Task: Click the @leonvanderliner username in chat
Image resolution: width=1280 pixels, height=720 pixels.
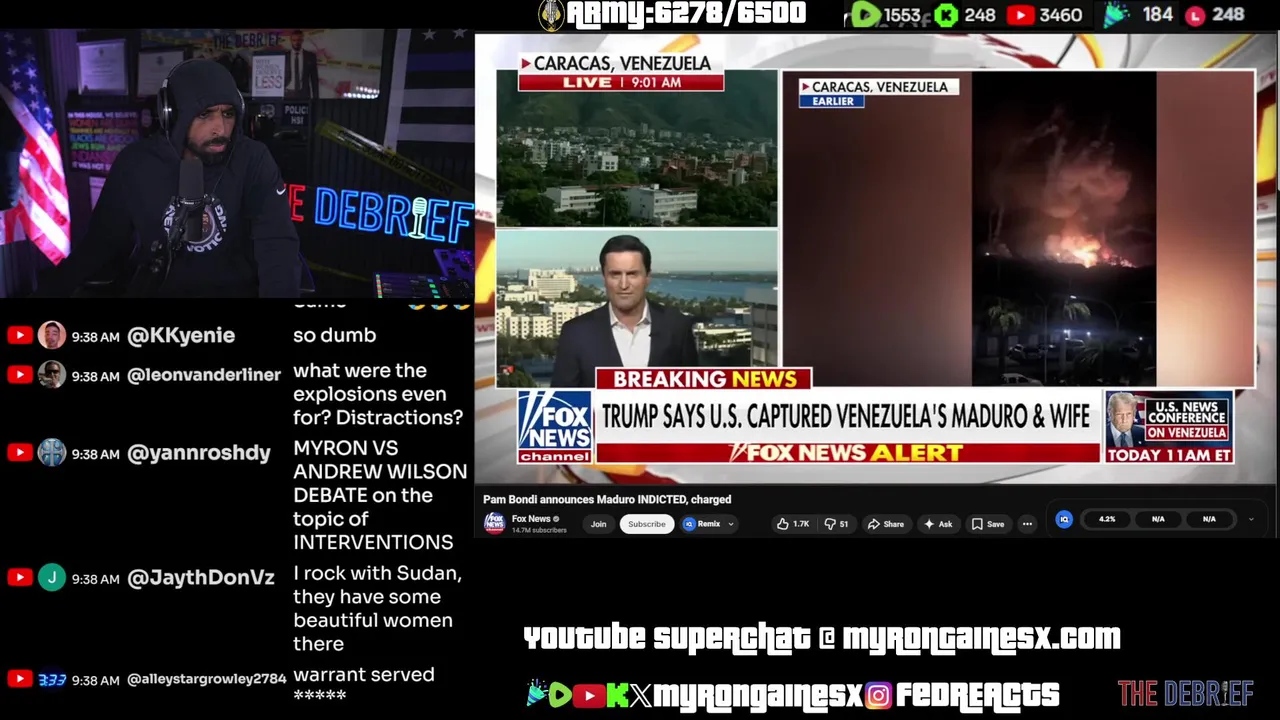Action: tap(204, 375)
